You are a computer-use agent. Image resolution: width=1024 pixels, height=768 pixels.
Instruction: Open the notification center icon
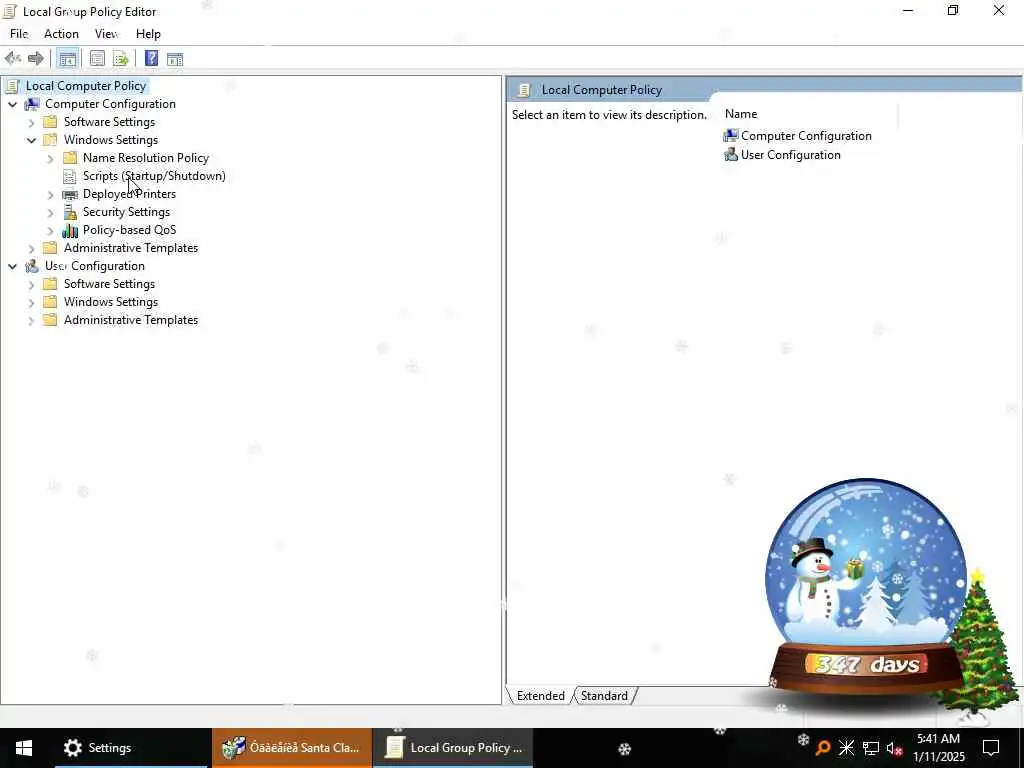click(991, 748)
